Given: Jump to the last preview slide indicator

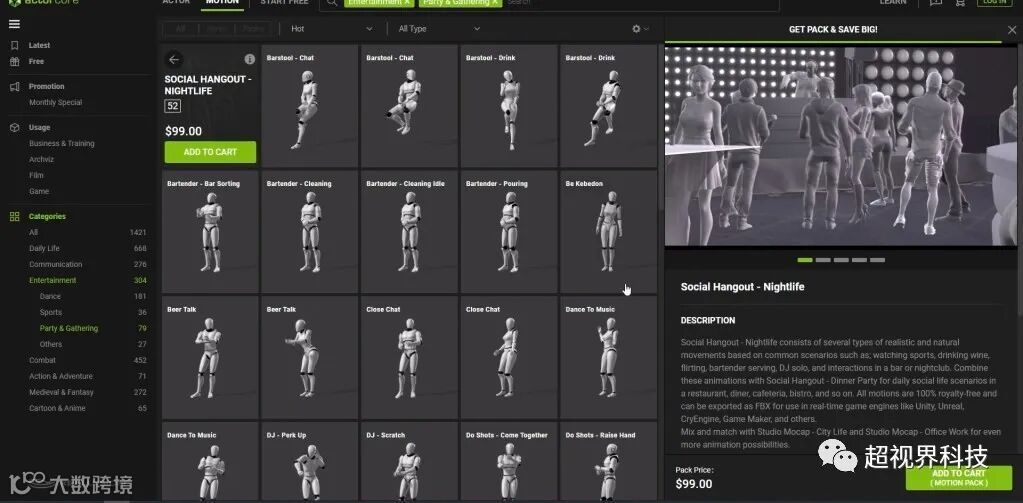Looking at the screenshot, I should click(878, 260).
